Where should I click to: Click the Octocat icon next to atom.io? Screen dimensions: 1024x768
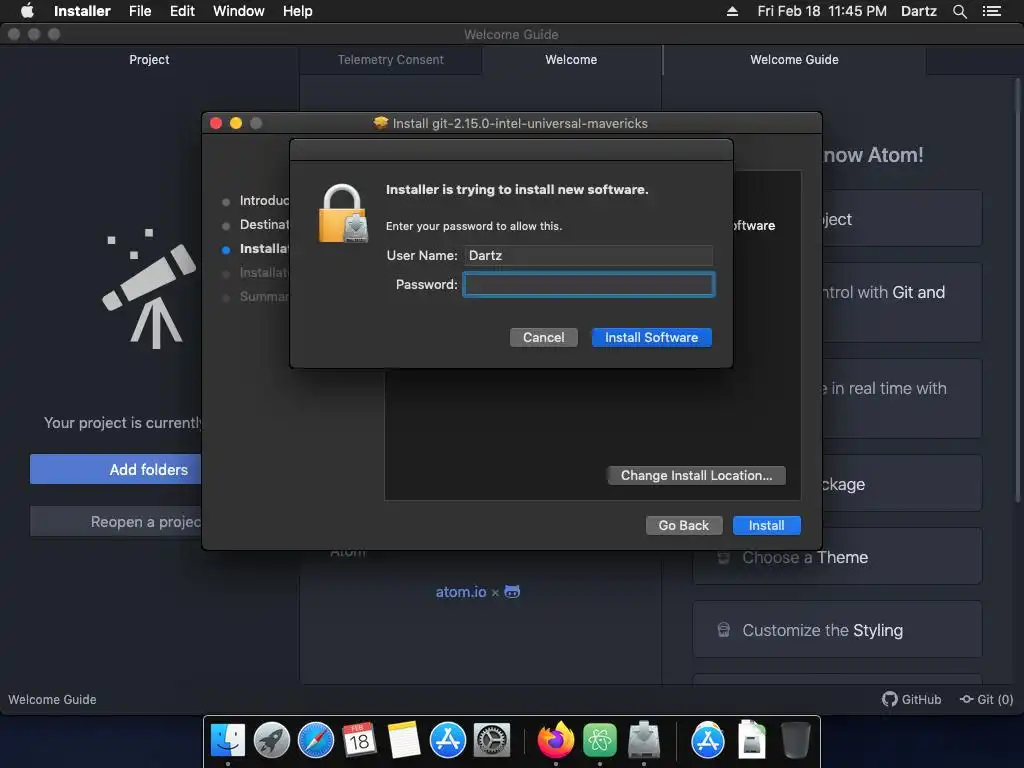click(x=512, y=592)
